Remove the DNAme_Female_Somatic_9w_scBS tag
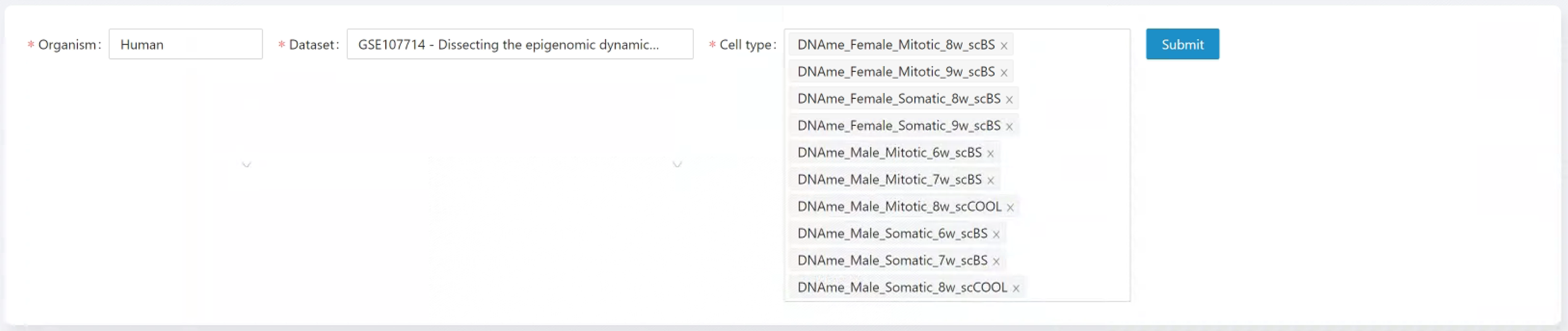The height and width of the screenshot is (331, 1568). pos(1009,126)
